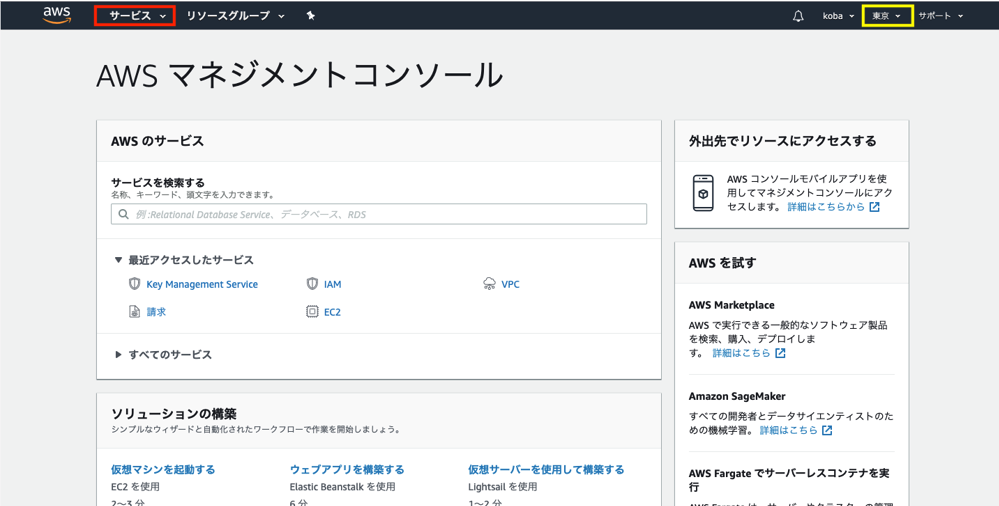Click the VPC cloud icon
This screenshot has width=999, height=506.
489,284
